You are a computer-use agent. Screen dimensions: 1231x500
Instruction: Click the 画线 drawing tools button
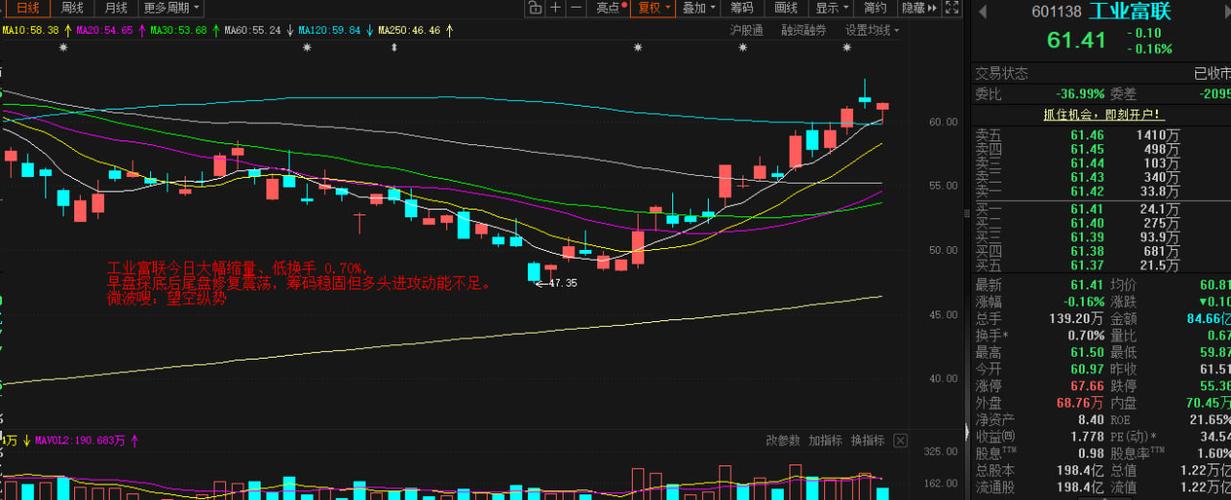click(786, 8)
